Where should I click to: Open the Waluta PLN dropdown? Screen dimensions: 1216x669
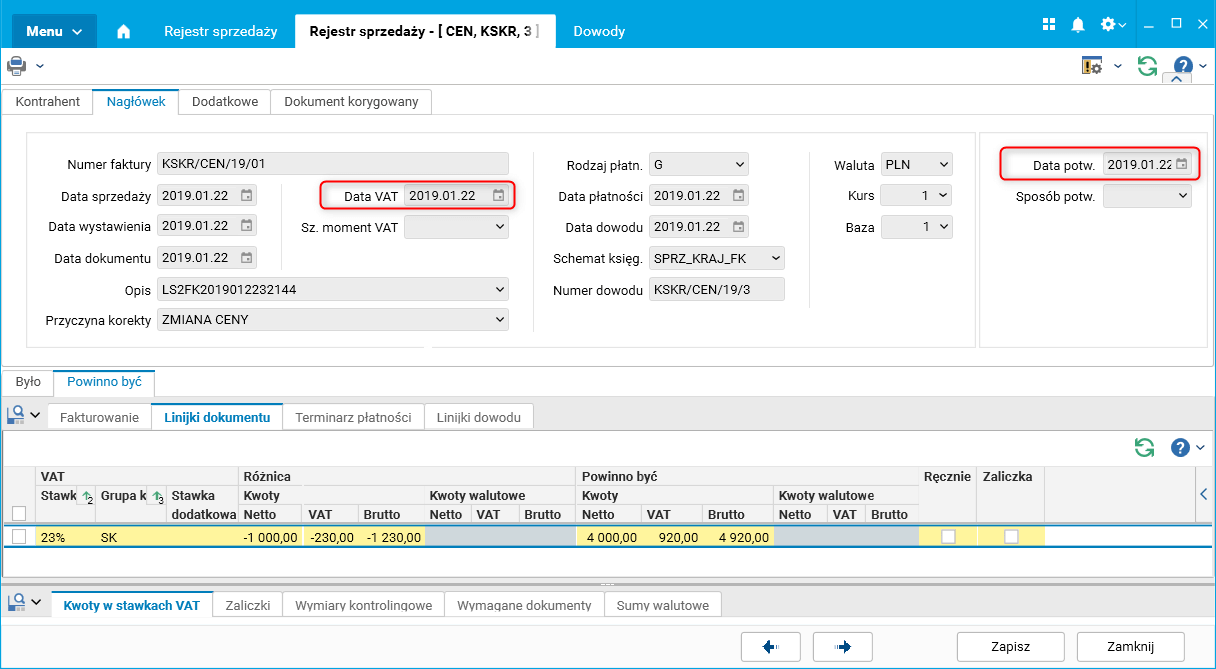pos(944,164)
